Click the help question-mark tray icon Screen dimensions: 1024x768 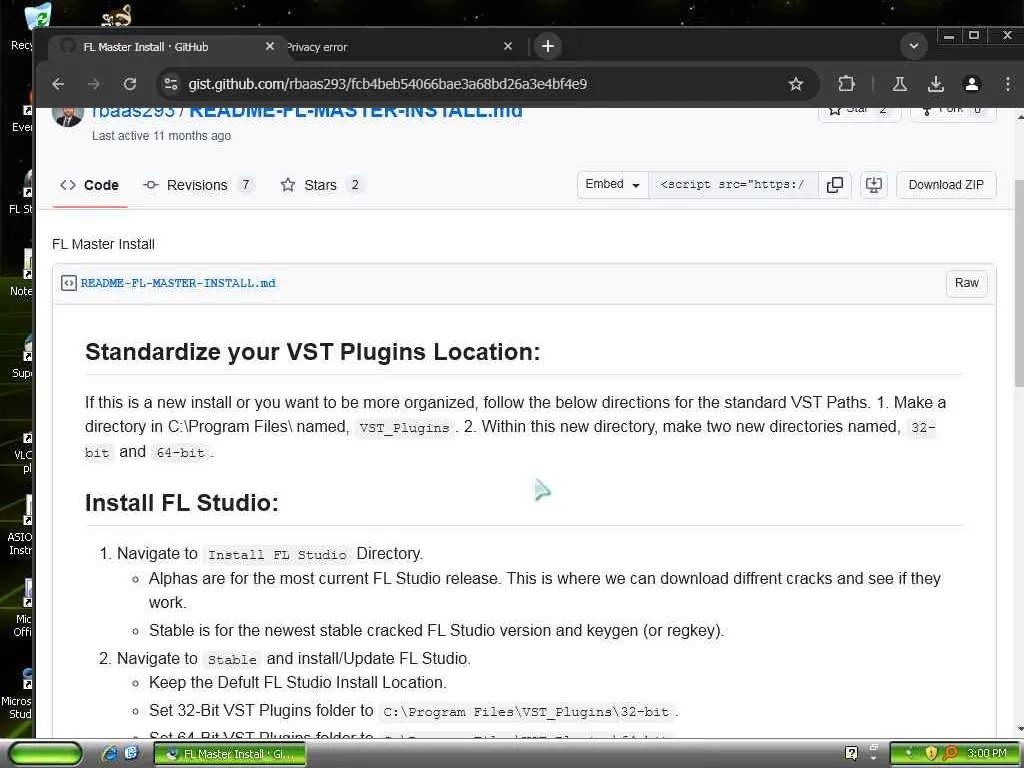(851, 754)
